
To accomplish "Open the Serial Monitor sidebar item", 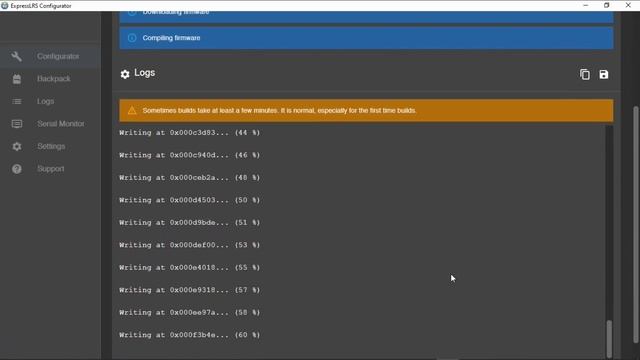I will pos(50,124).
